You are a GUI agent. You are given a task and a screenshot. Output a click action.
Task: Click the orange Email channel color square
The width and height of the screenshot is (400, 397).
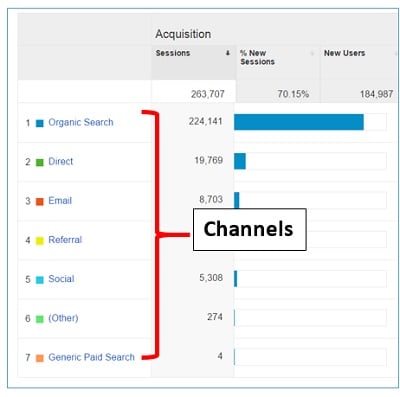[x=40, y=202]
